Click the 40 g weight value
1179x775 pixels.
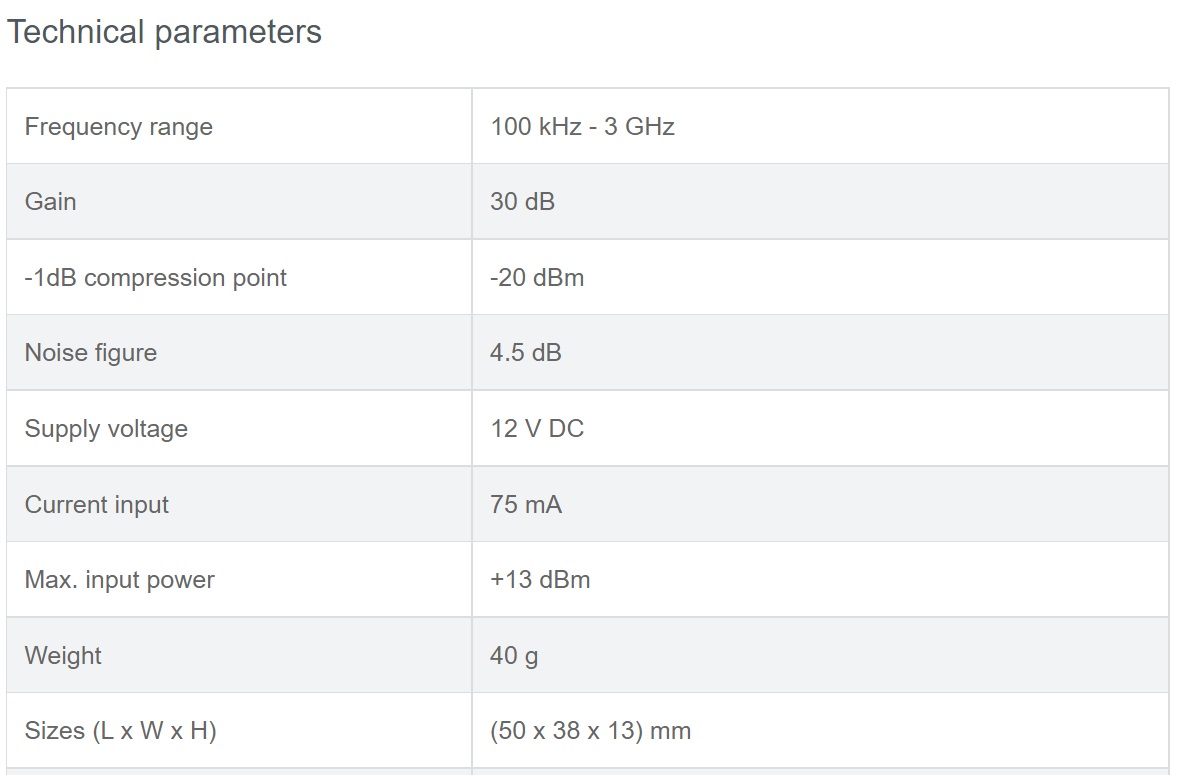pos(514,655)
